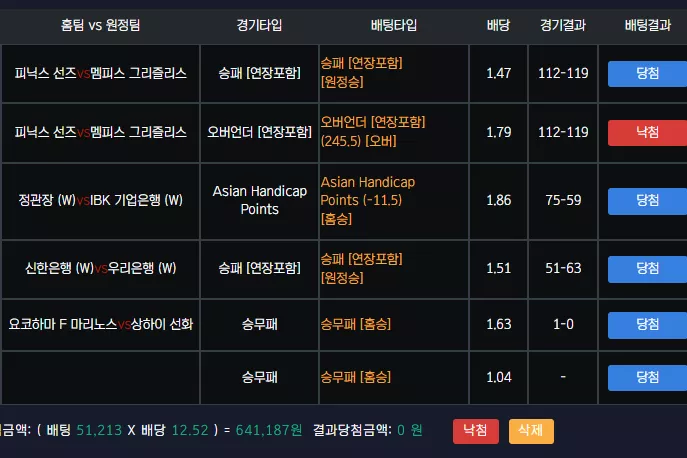Select the 신한은행 (W) vs 우리은행 (W) match cell
This screenshot has width=687, height=458.
tap(100, 269)
